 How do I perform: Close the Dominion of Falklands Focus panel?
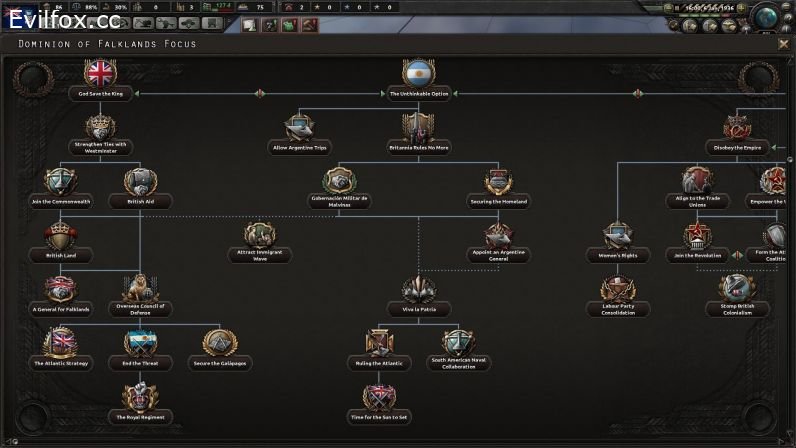[783, 44]
